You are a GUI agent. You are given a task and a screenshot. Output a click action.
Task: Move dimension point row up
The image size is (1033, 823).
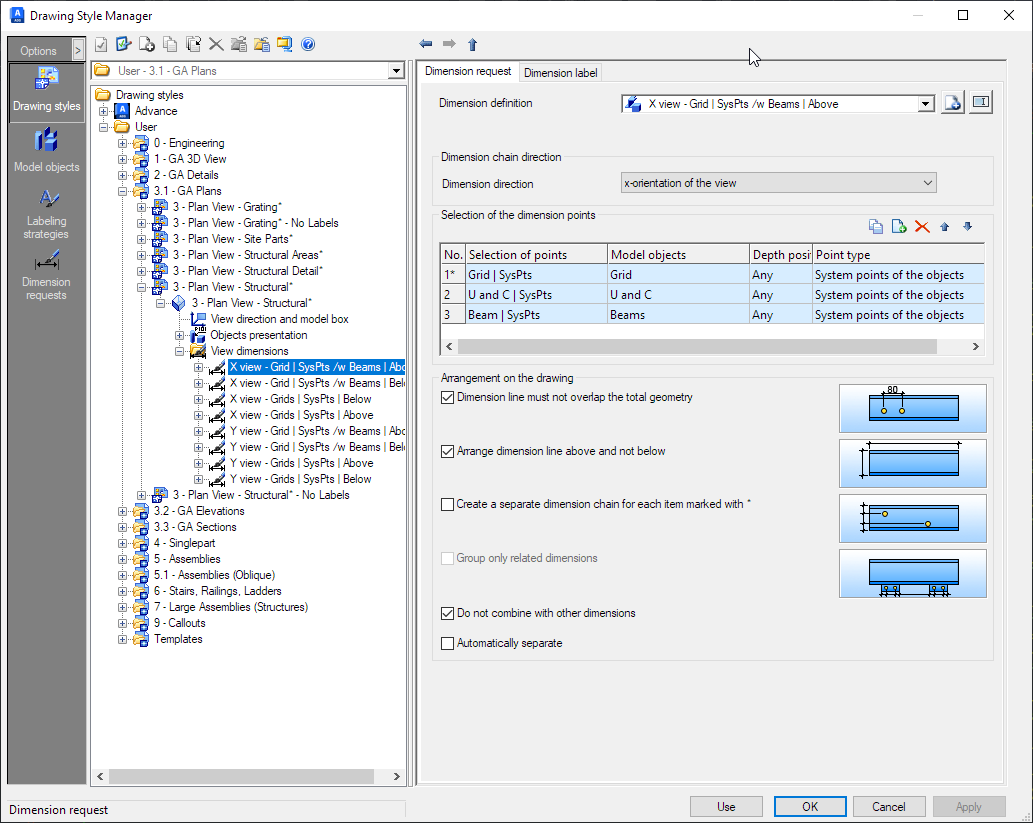click(x=945, y=227)
